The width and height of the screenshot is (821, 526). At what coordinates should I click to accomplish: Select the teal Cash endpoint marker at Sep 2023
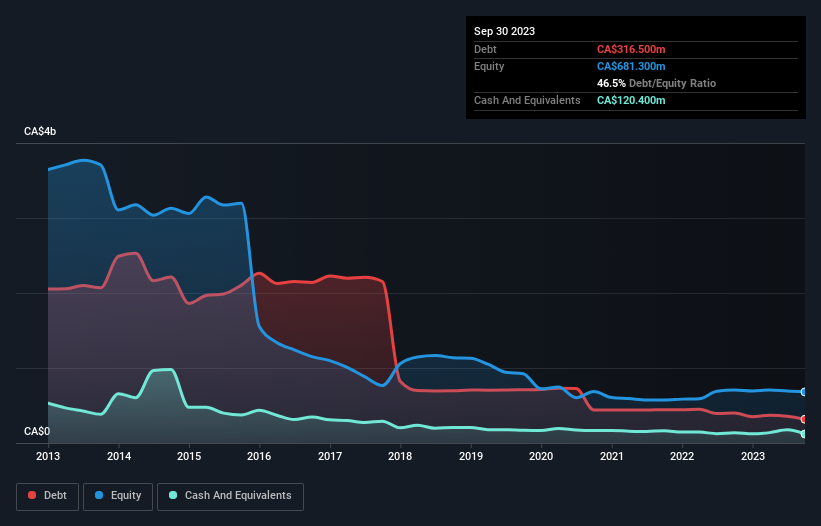point(804,434)
